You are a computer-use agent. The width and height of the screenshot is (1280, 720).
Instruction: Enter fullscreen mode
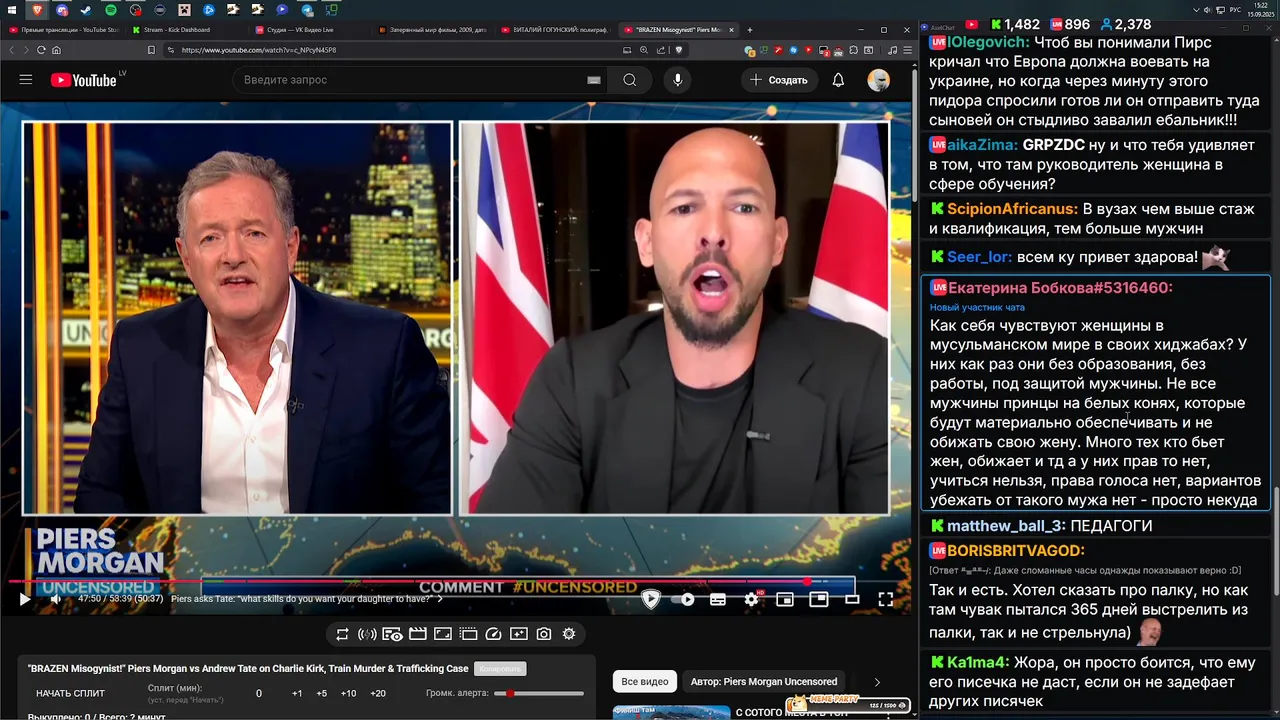pyautogui.click(x=885, y=599)
